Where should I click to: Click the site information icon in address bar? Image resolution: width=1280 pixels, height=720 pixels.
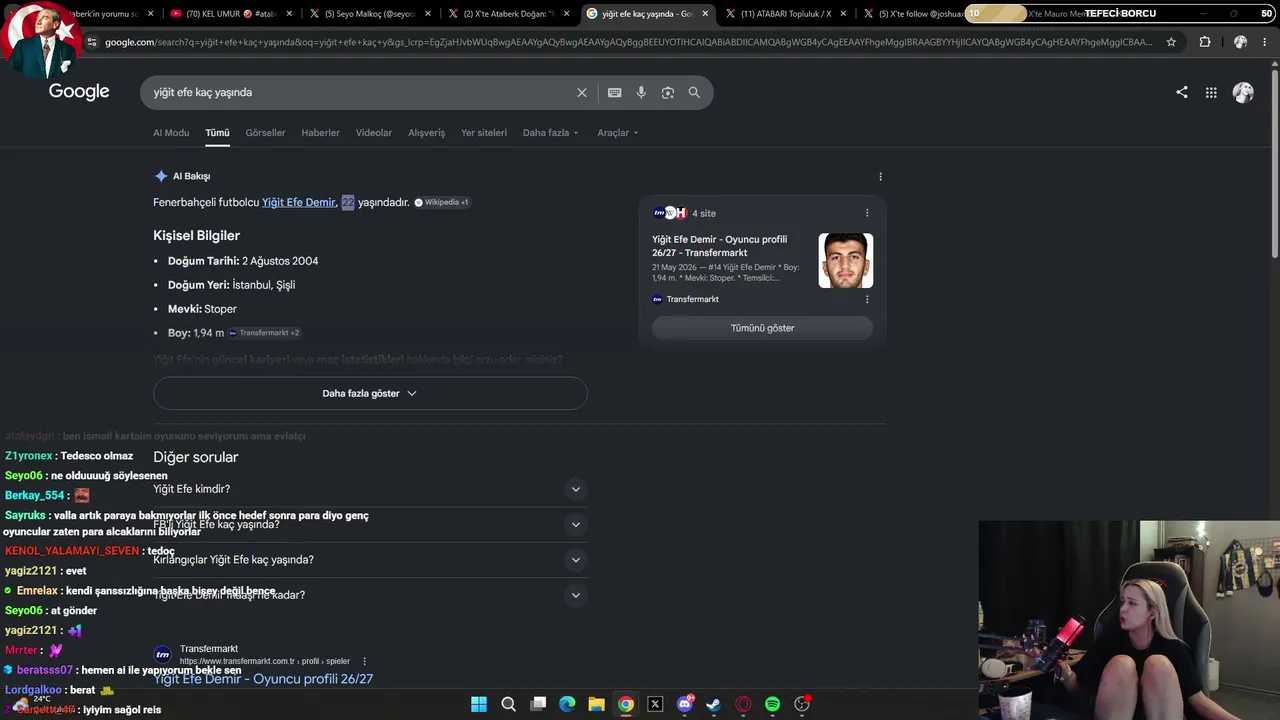point(92,42)
